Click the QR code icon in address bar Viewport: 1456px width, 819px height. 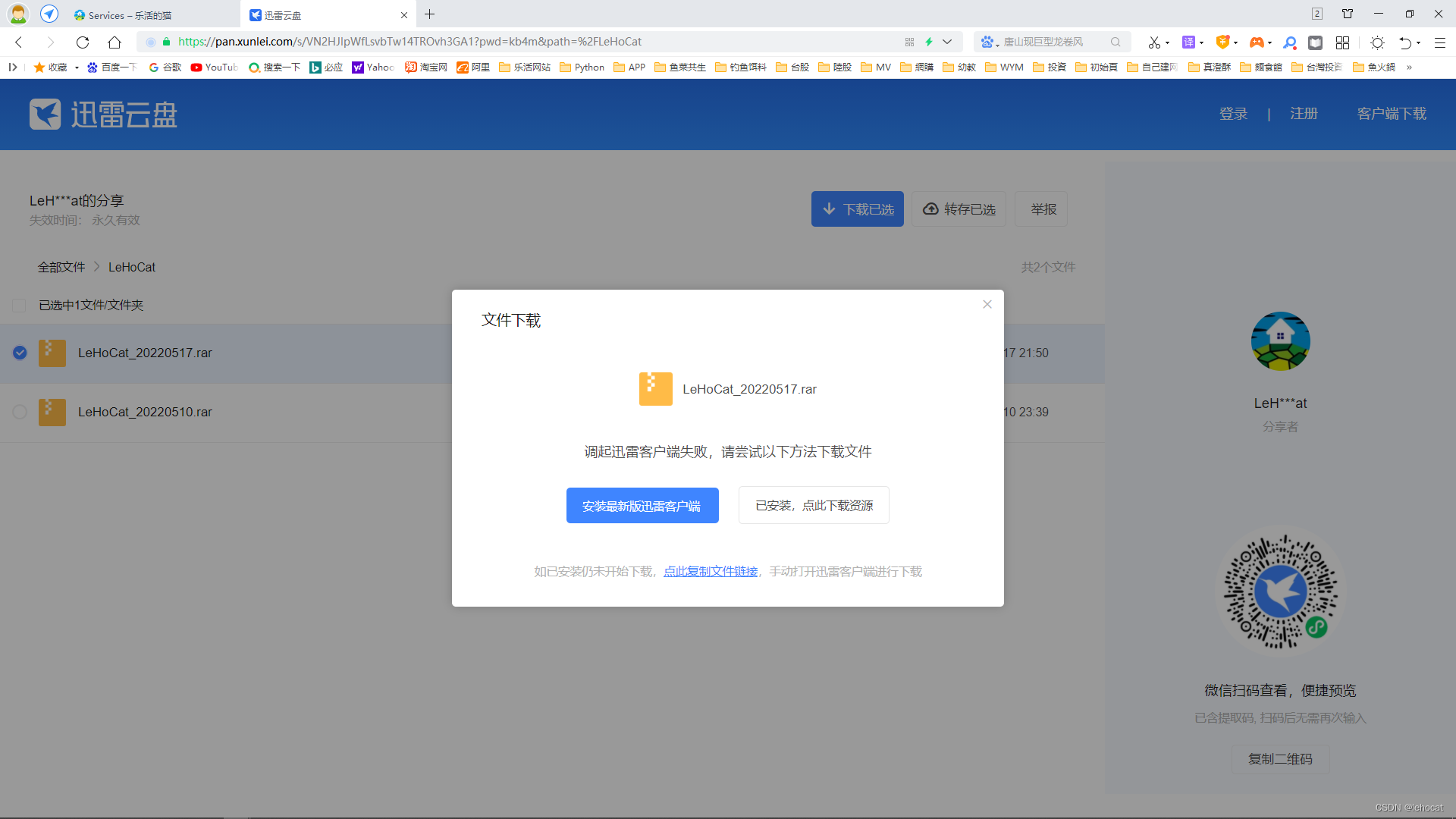[x=909, y=42]
